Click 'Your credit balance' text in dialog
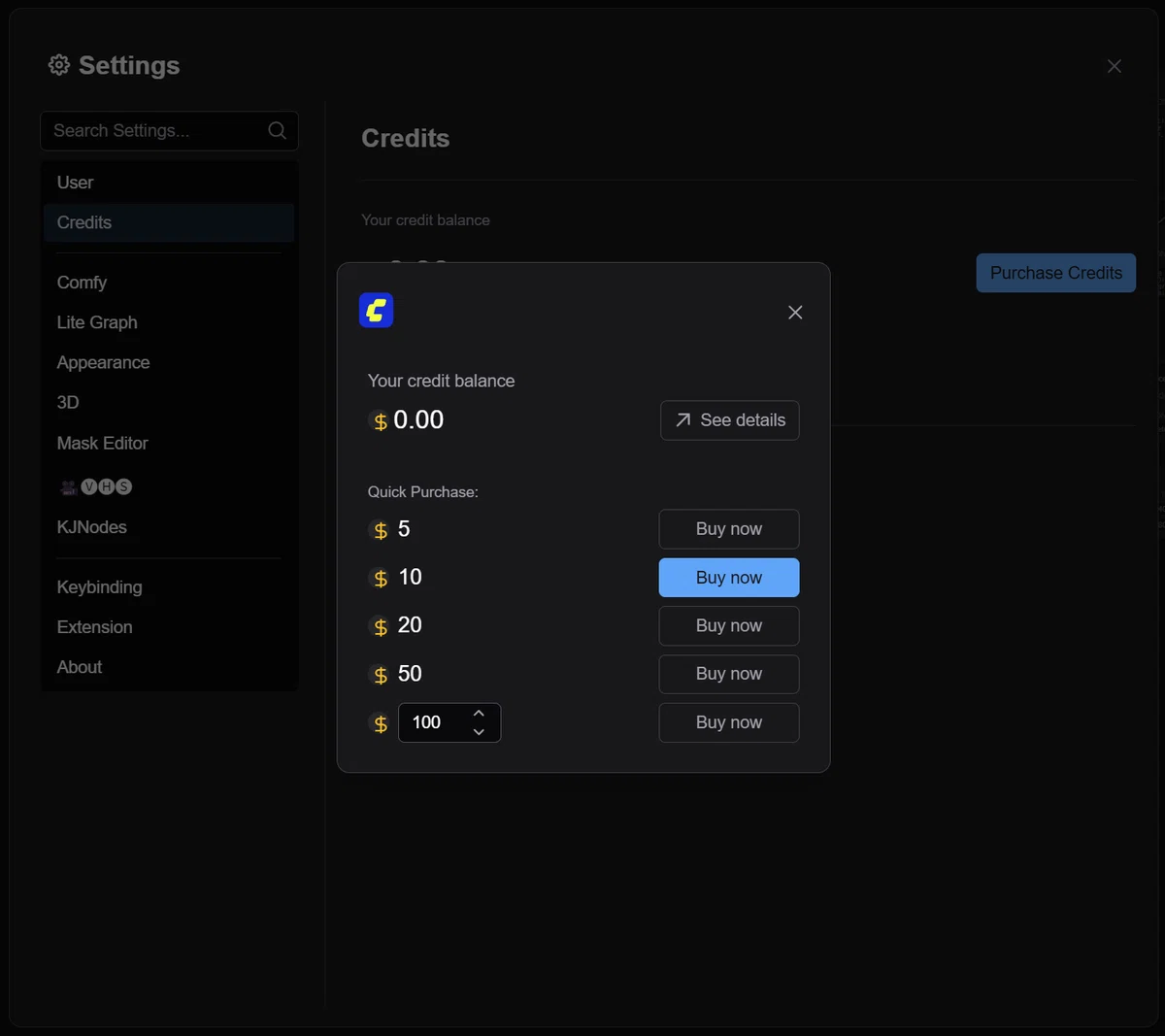Image resolution: width=1165 pixels, height=1036 pixels. 442,382
